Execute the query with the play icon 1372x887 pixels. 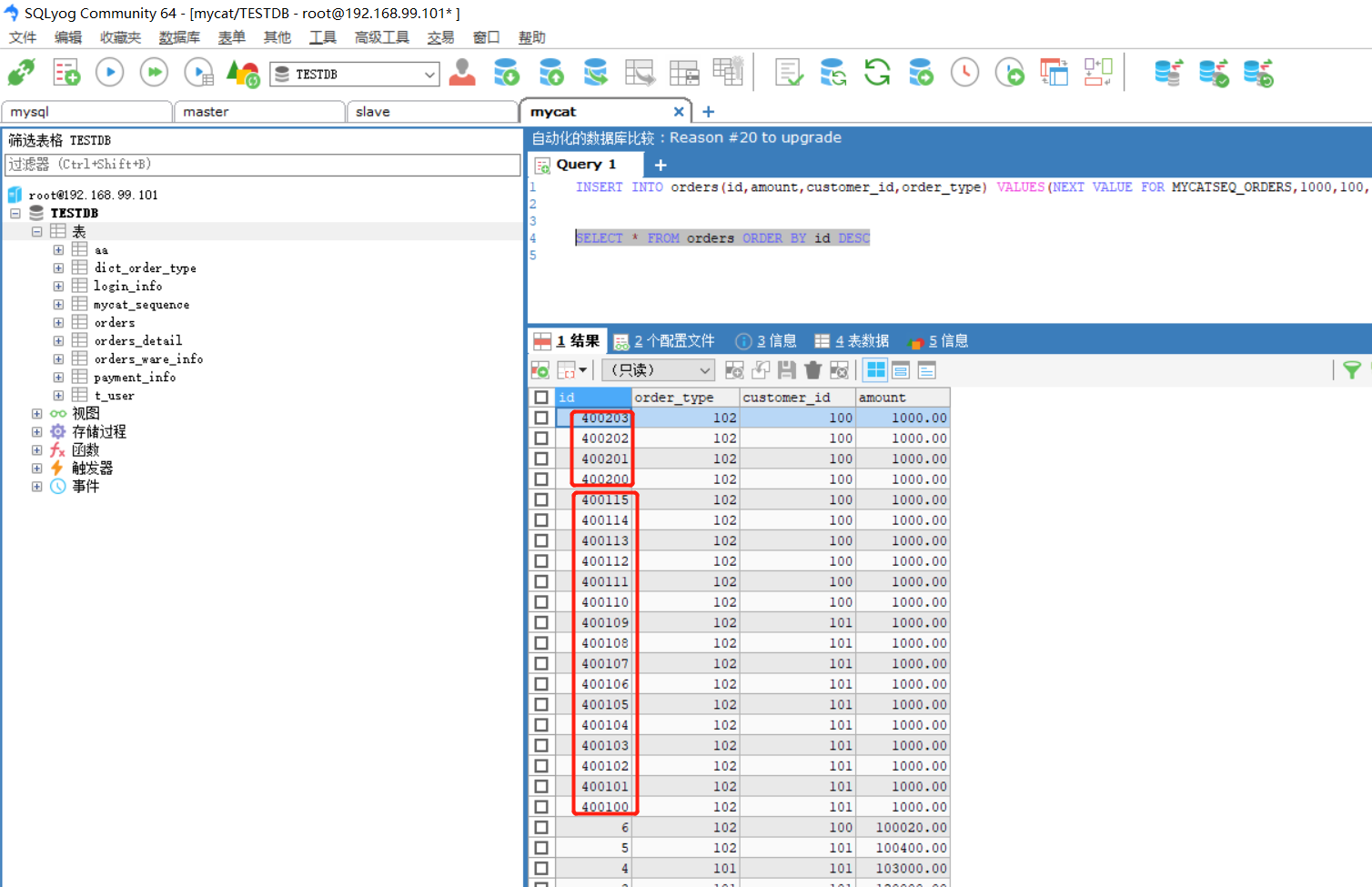click(109, 72)
